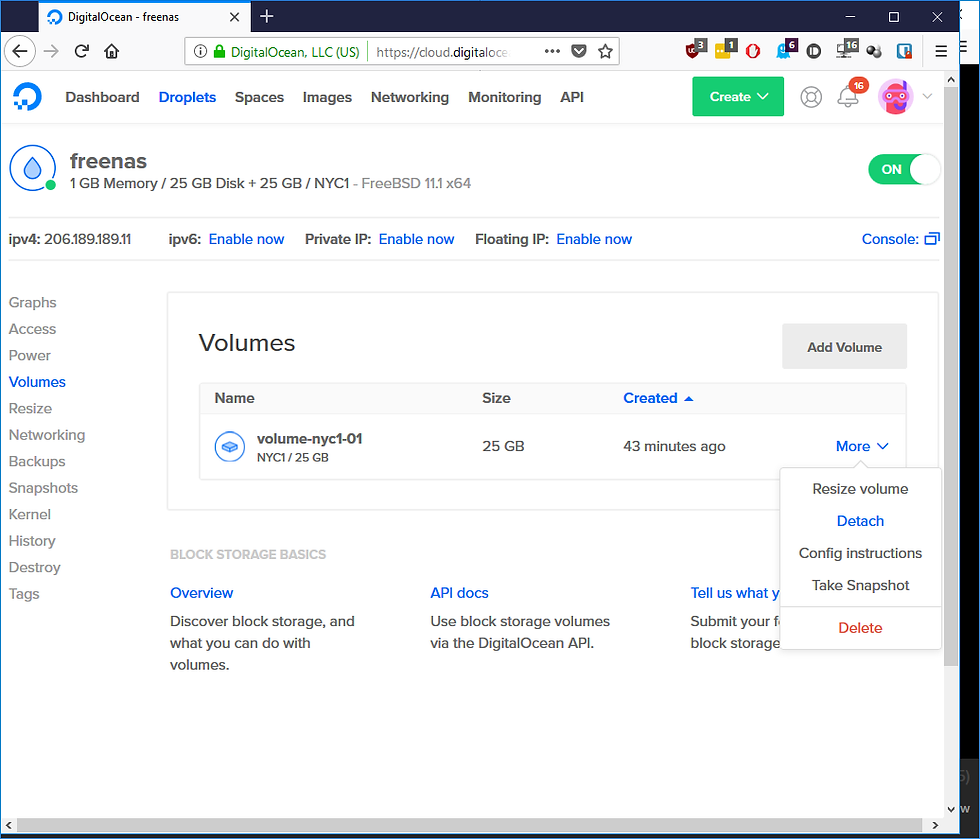
Task: Open Console window icon
Action: (x=932, y=239)
